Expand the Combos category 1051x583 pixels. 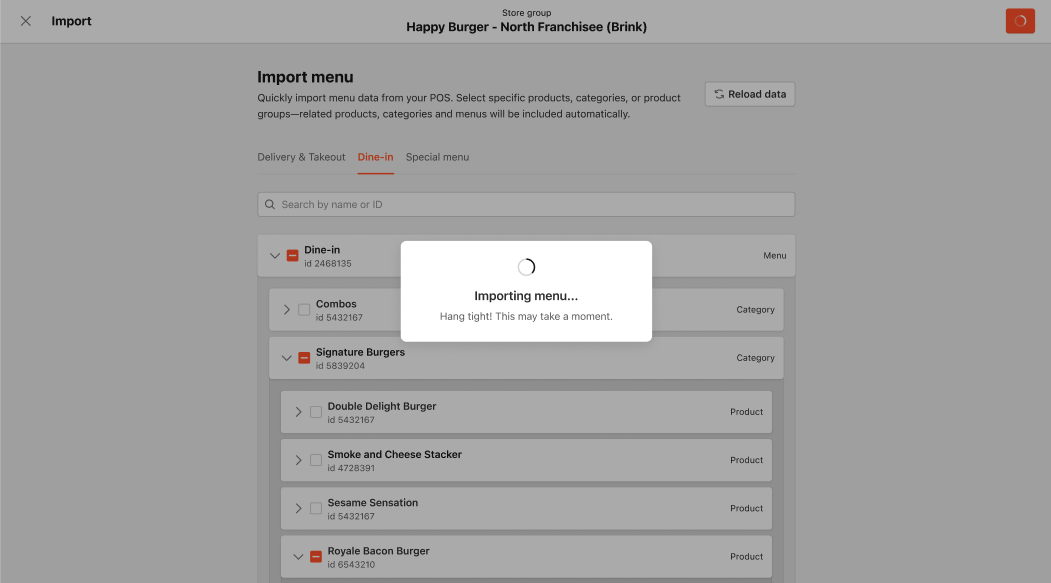286,310
